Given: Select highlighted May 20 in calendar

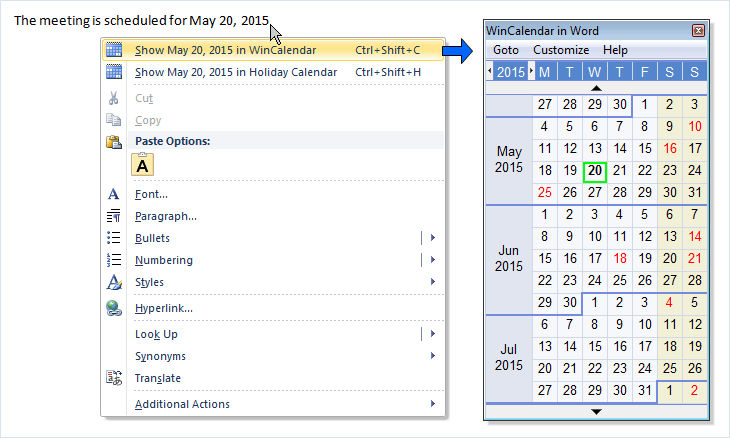Looking at the screenshot, I should pyautogui.click(x=595, y=171).
